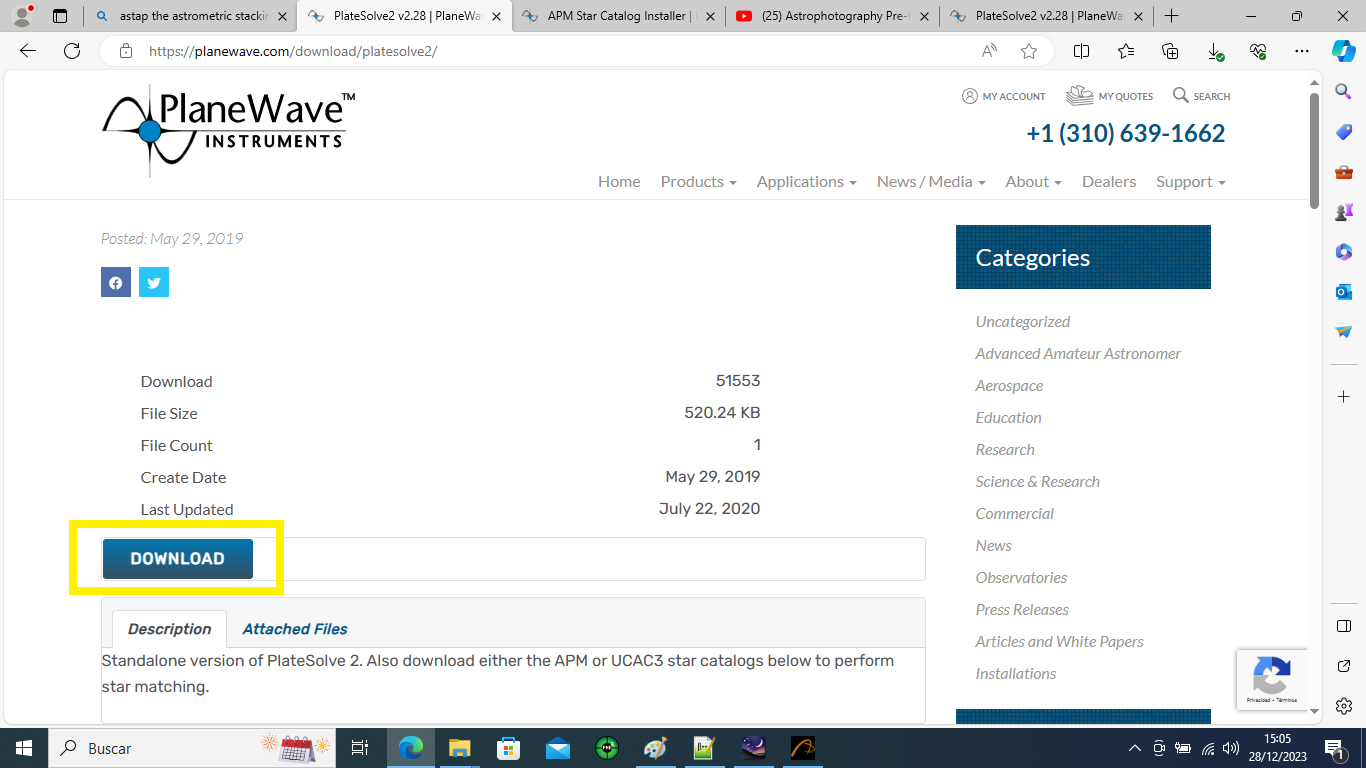1366x768 pixels.
Task: Open the Commercial category
Action: pyautogui.click(x=1015, y=513)
